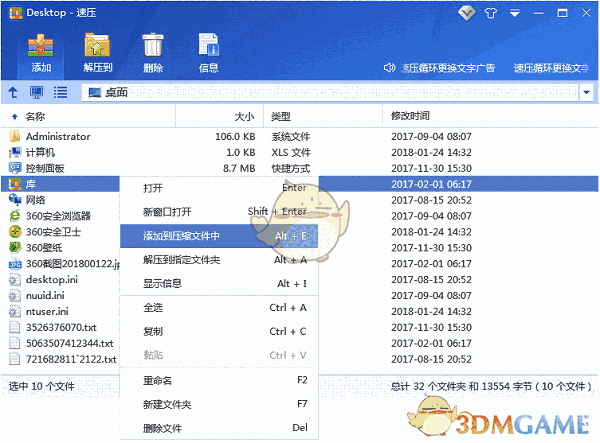Click the speaker announcement icon

point(389,68)
